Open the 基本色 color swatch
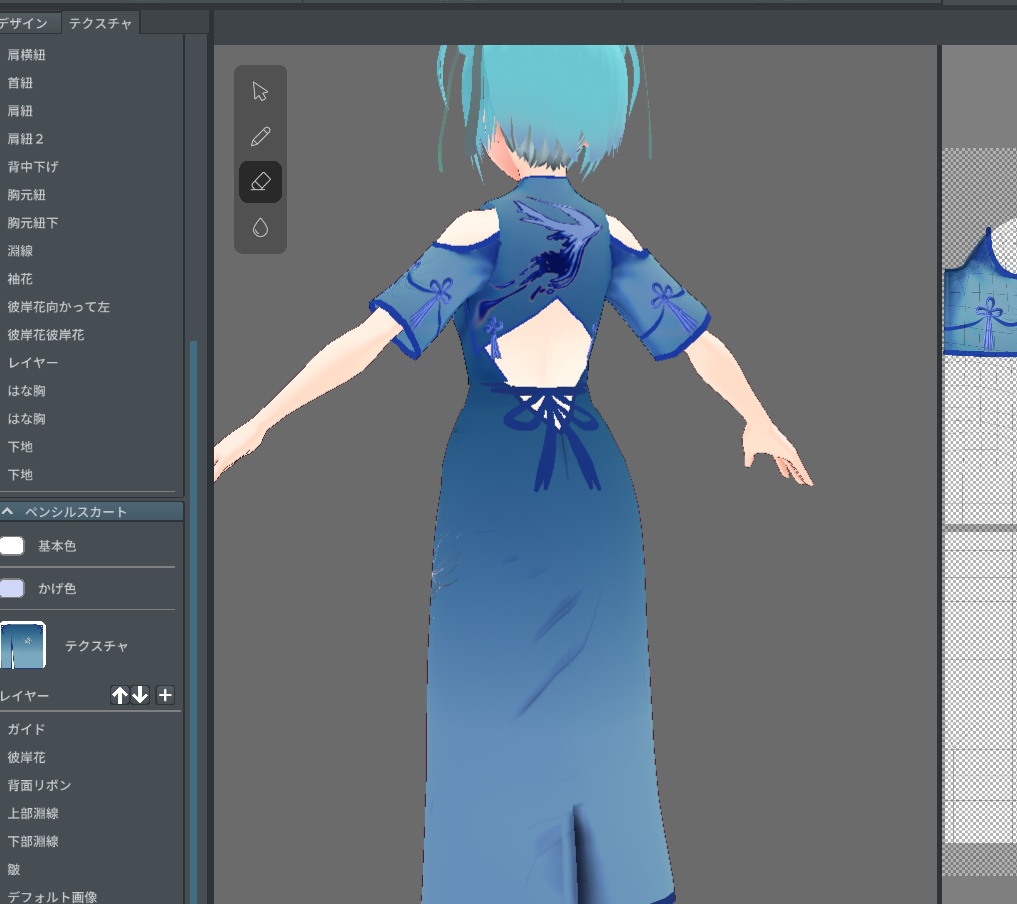Screen dimensions: 1017x904 click(x=13, y=545)
